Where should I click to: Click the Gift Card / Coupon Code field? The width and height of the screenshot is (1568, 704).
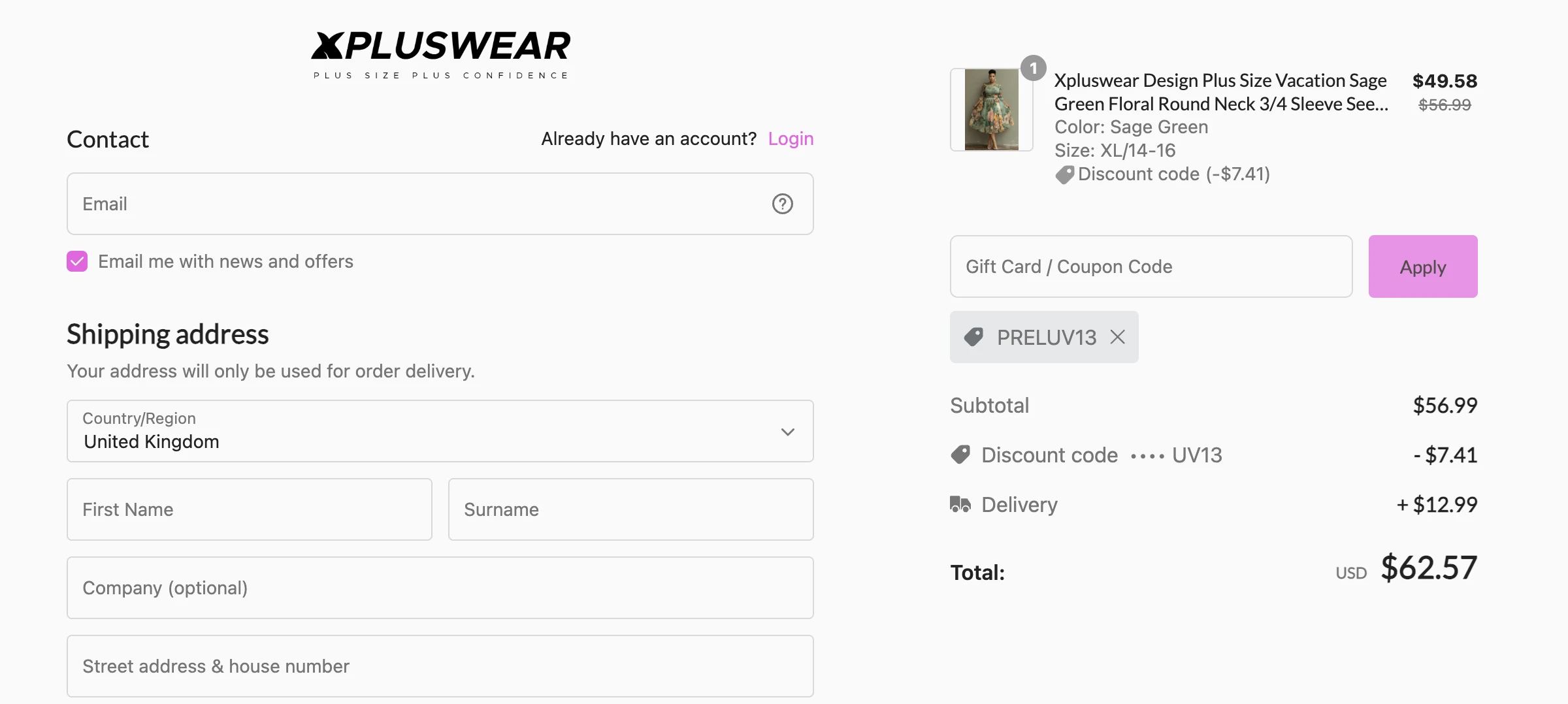tap(1150, 266)
